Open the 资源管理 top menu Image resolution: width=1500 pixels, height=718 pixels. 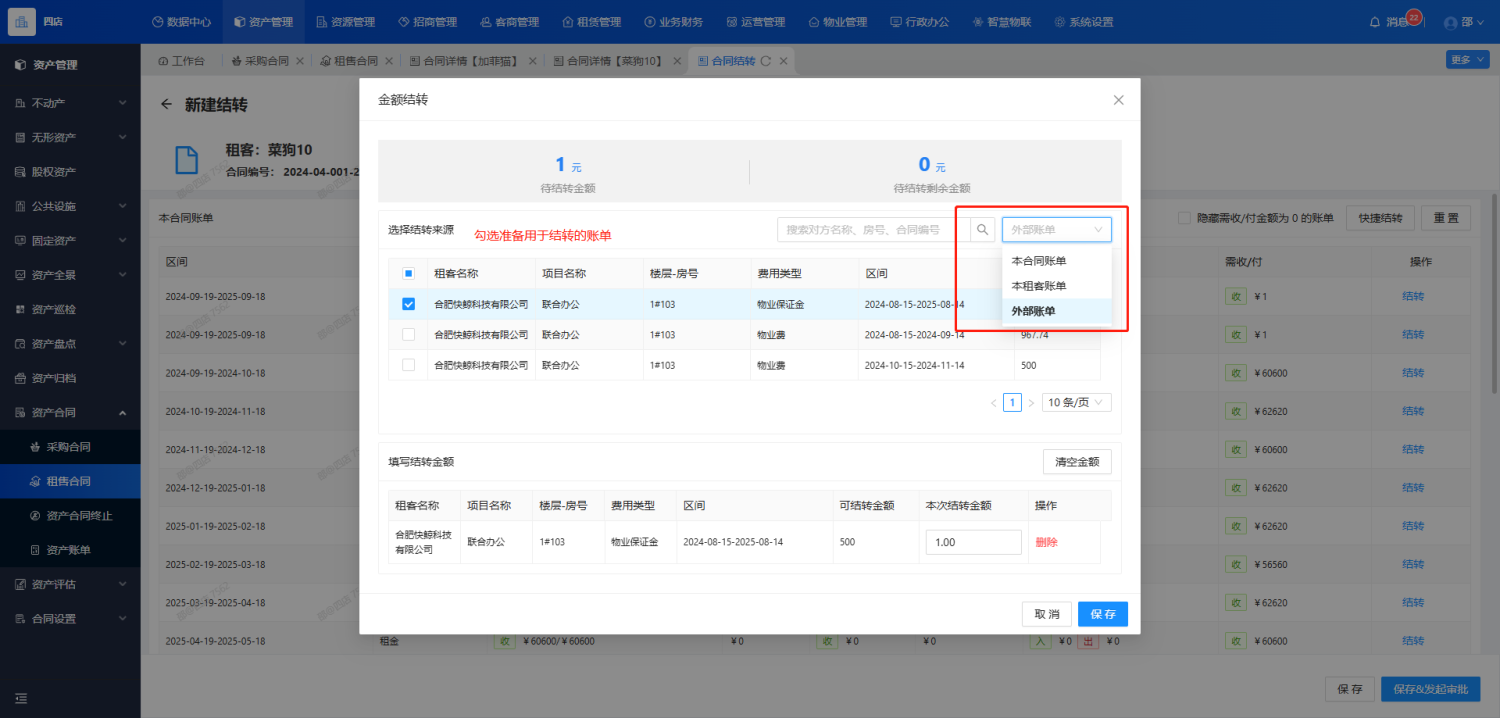(x=345, y=22)
